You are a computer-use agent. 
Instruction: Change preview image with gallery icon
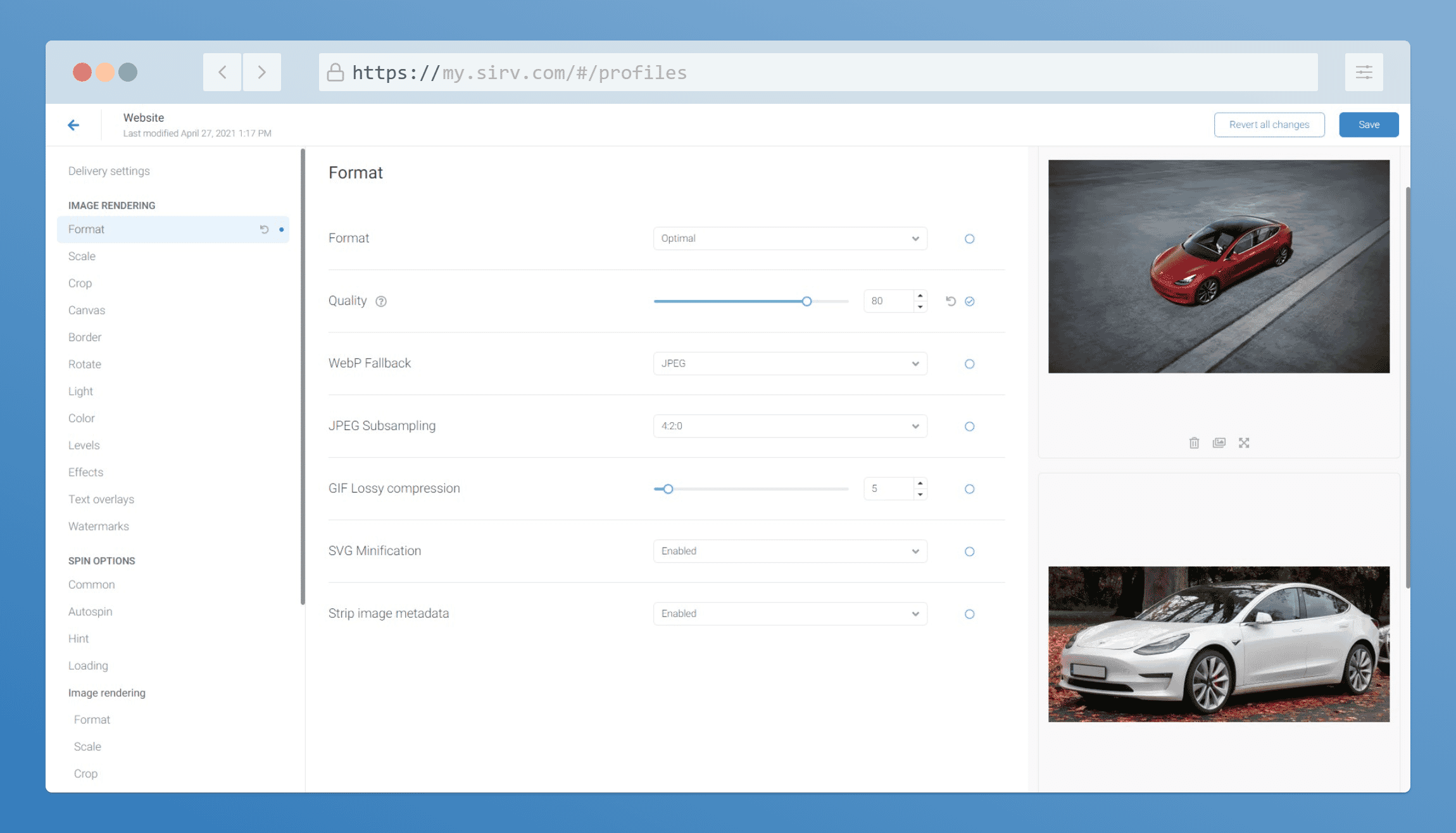pos(1219,443)
